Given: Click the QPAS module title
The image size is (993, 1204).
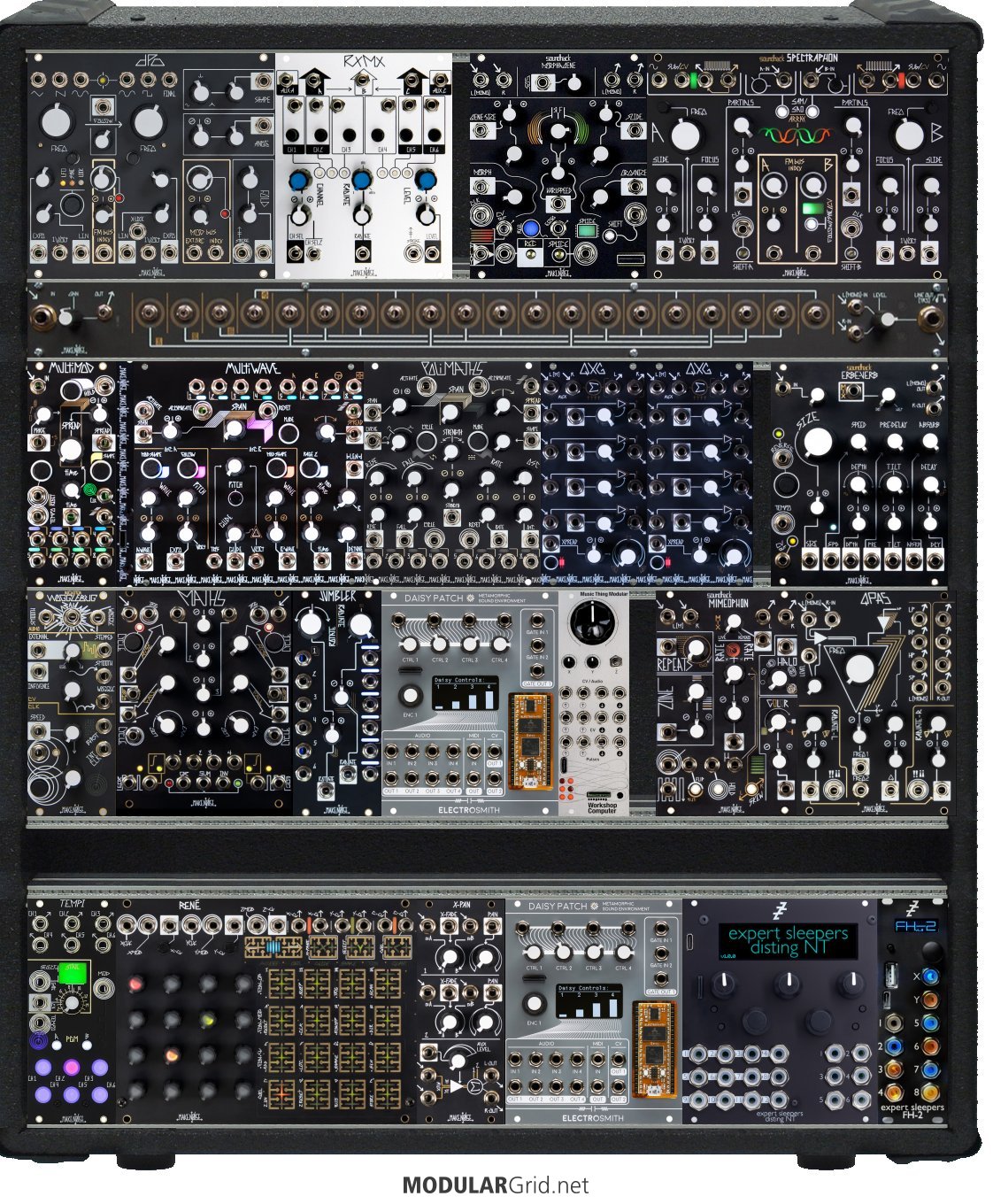Looking at the screenshot, I should point(874,600).
